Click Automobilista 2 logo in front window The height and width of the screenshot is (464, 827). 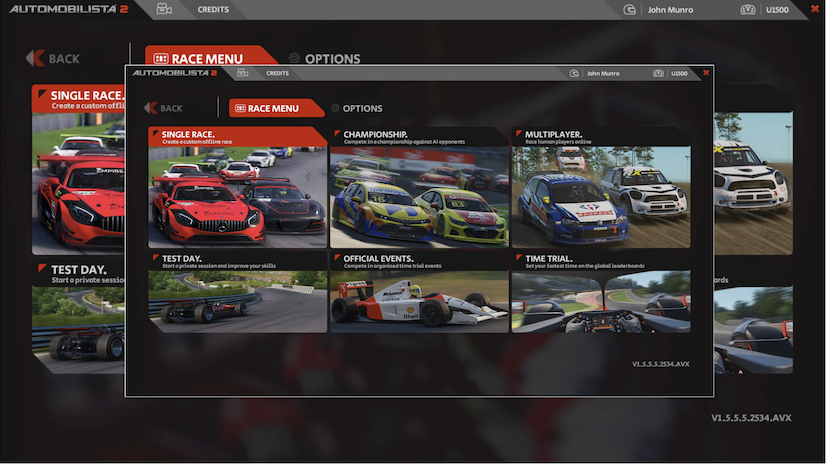point(175,73)
